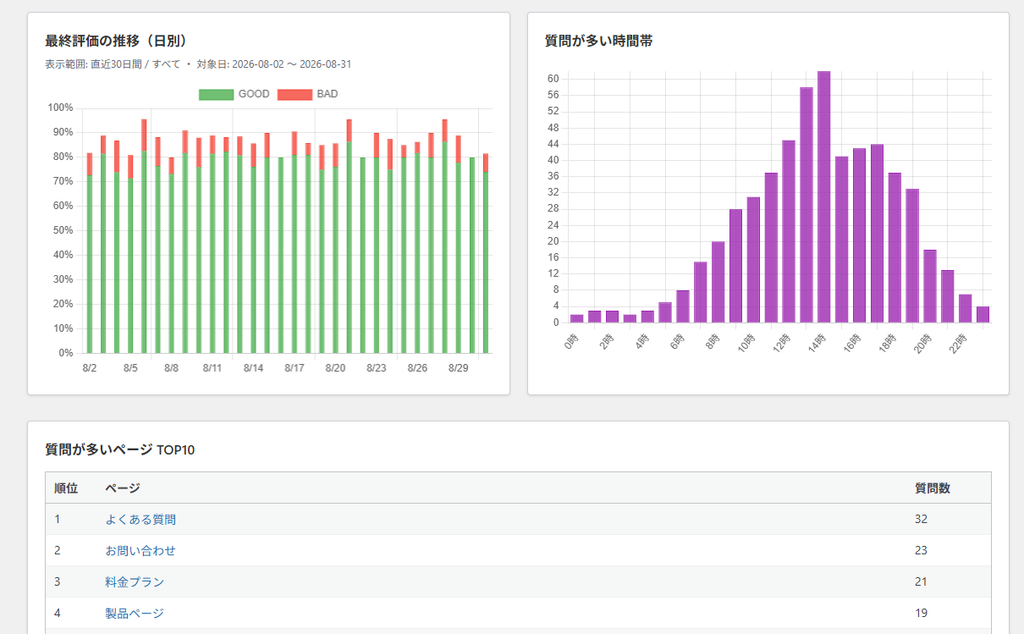Click the red BAD legend swatch
The width and height of the screenshot is (1024, 634).
(295, 94)
